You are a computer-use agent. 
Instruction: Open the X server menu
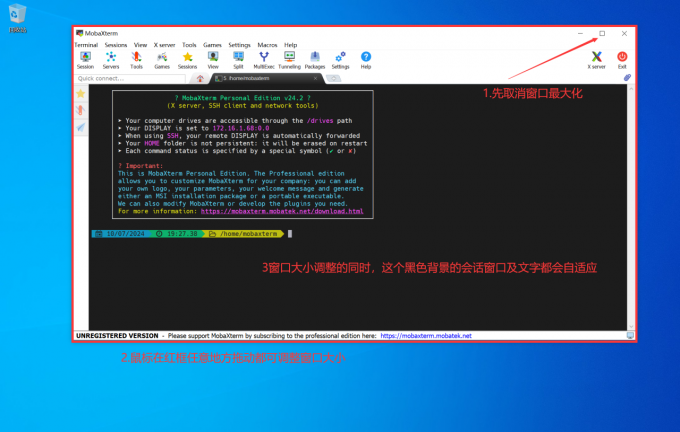coord(164,45)
